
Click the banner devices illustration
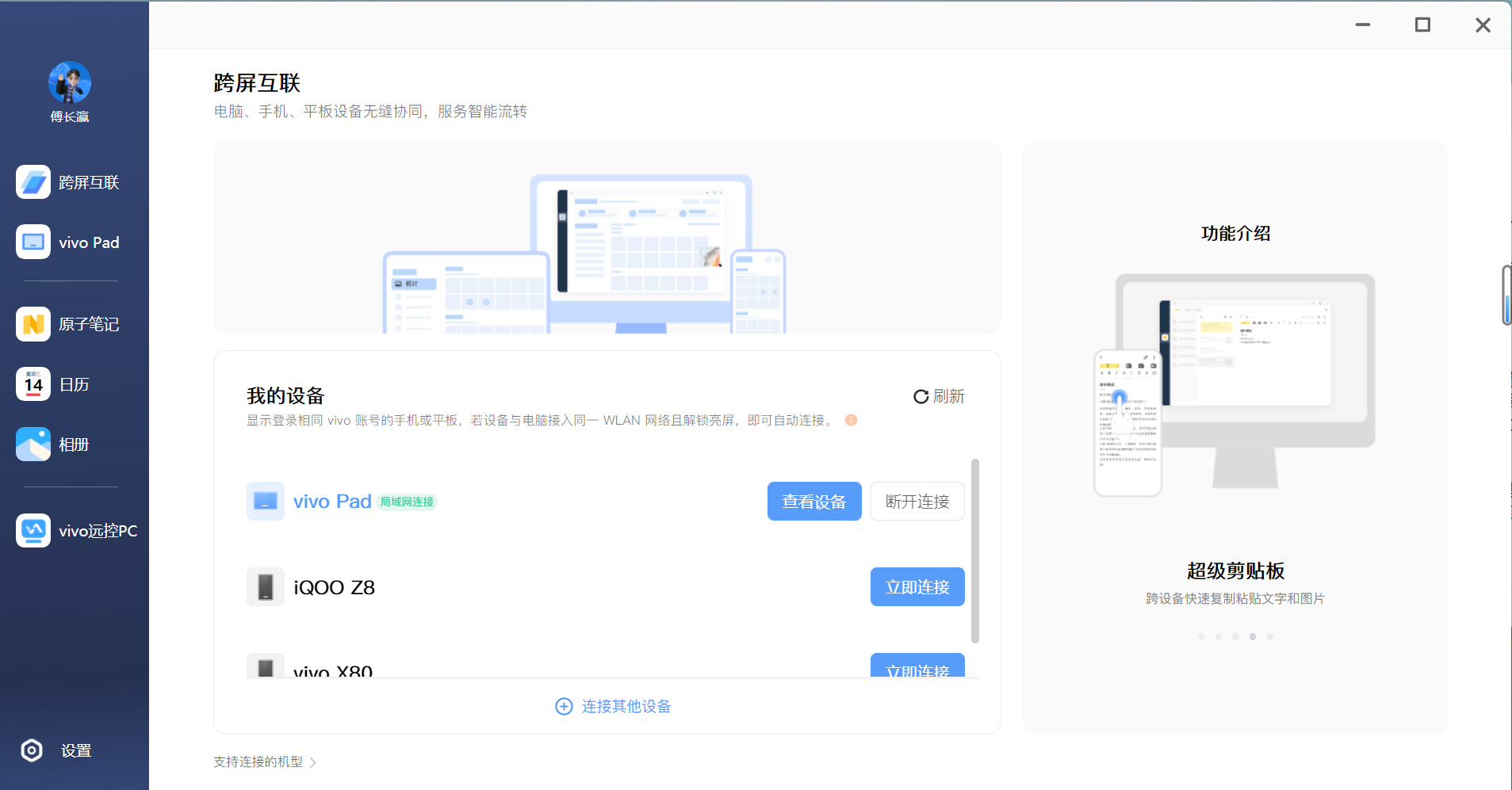click(584, 254)
